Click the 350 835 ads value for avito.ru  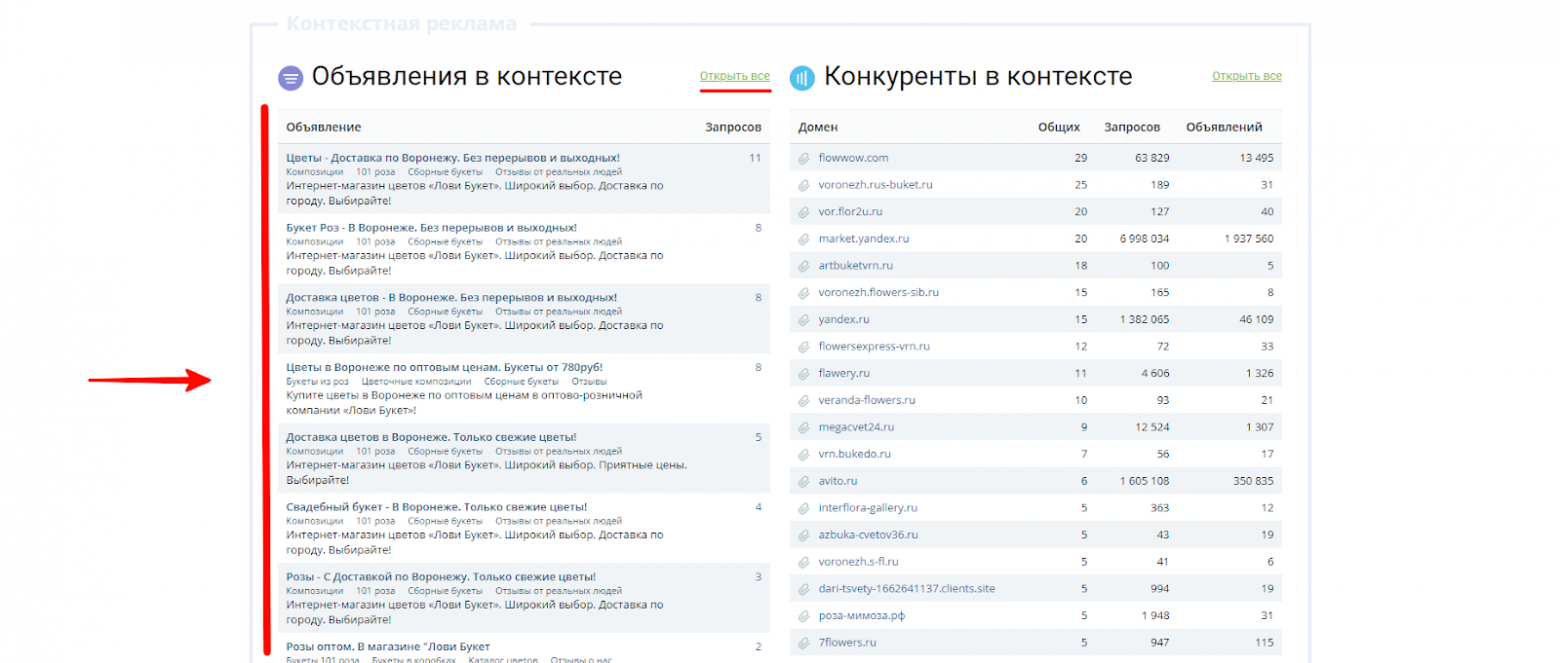coord(1251,481)
